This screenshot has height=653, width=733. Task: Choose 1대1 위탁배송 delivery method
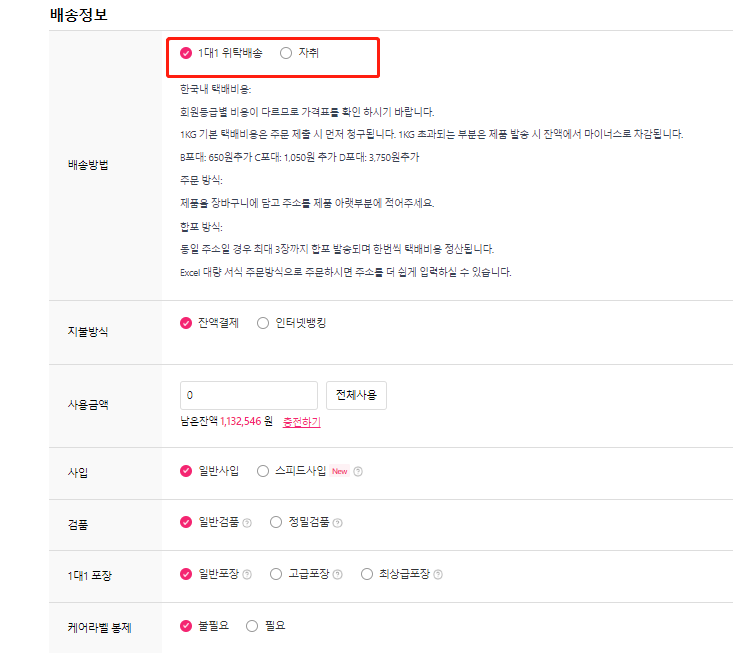[186, 53]
